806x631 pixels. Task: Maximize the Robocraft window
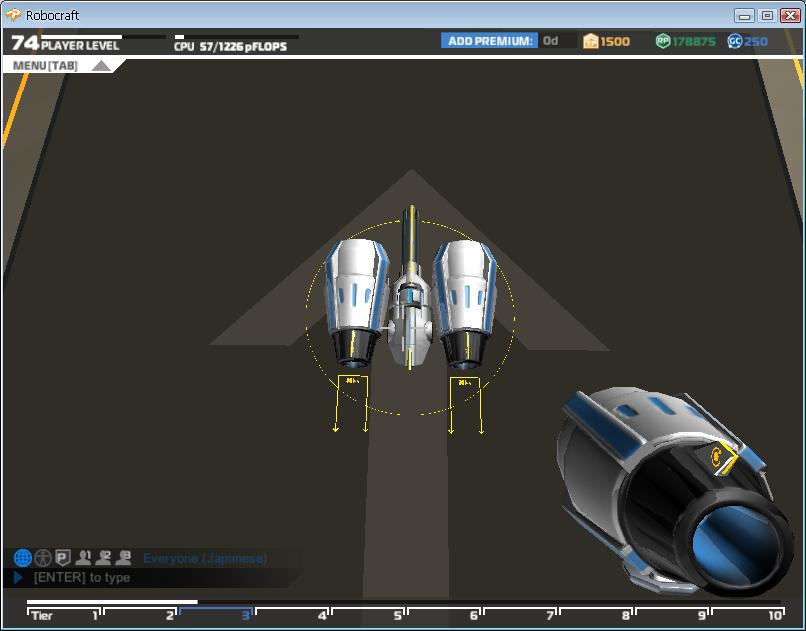click(767, 15)
